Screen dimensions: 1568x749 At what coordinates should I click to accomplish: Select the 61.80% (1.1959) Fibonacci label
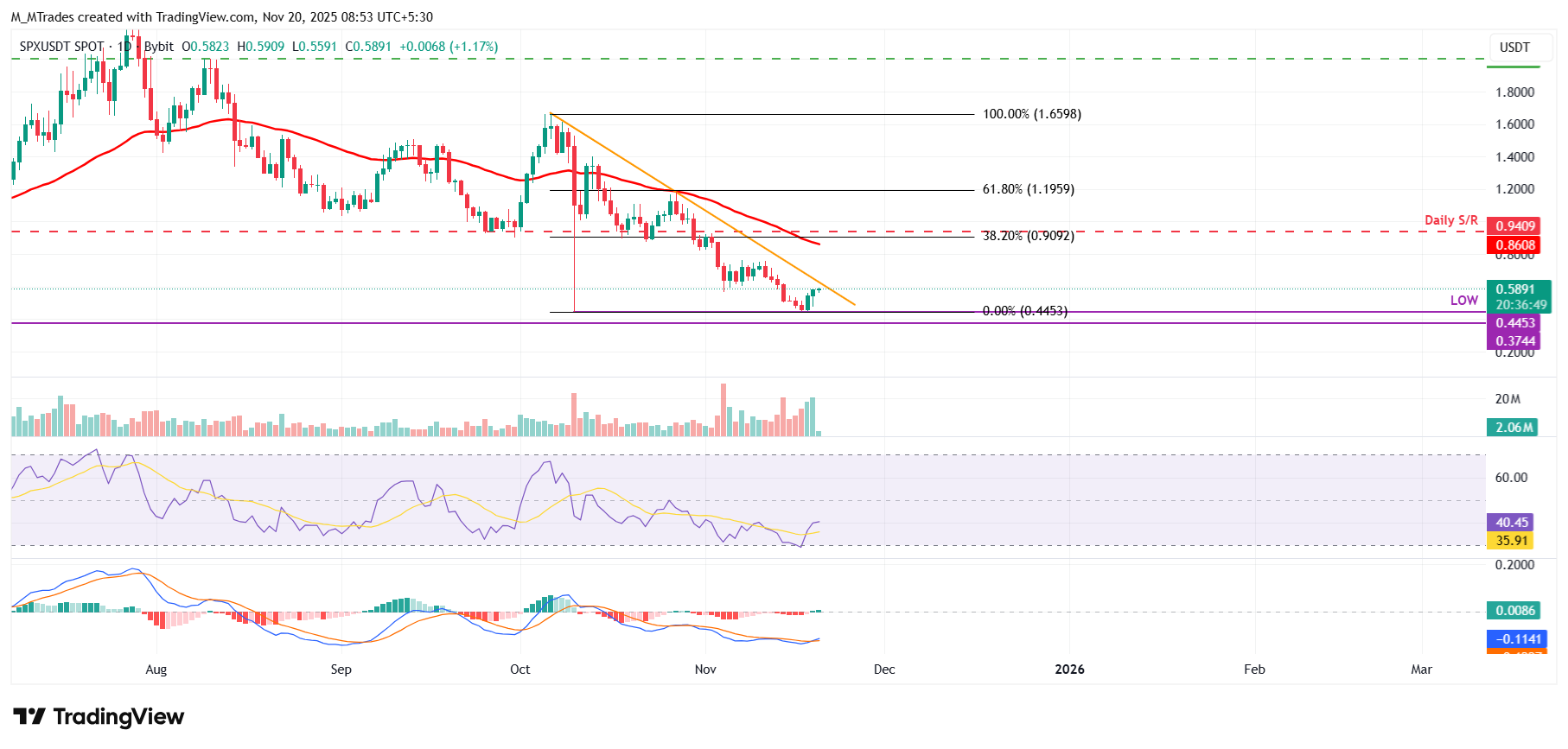click(1028, 189)
